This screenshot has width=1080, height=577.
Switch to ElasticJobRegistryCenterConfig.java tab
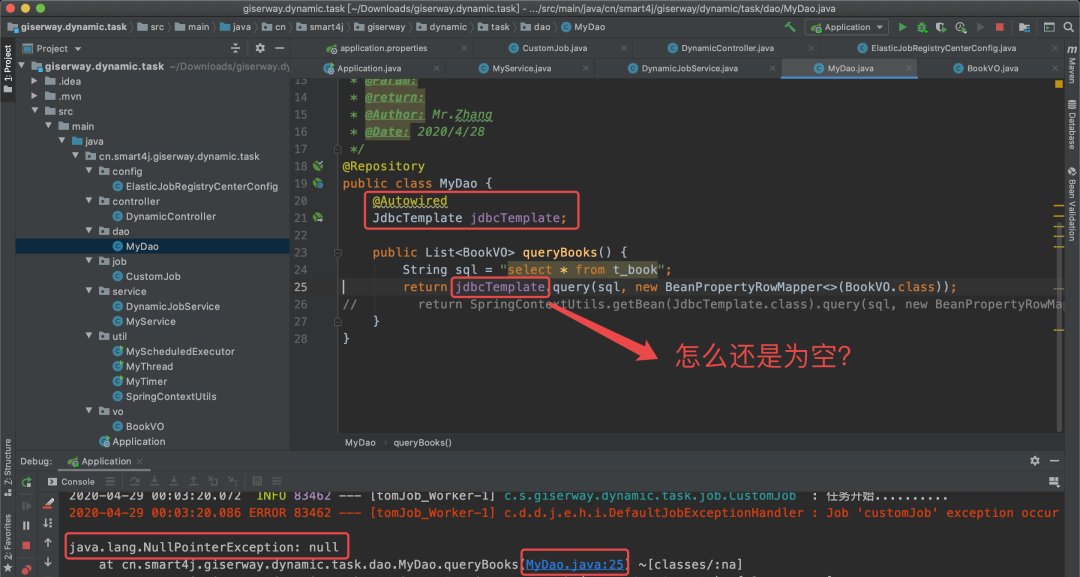pos(942,48)
